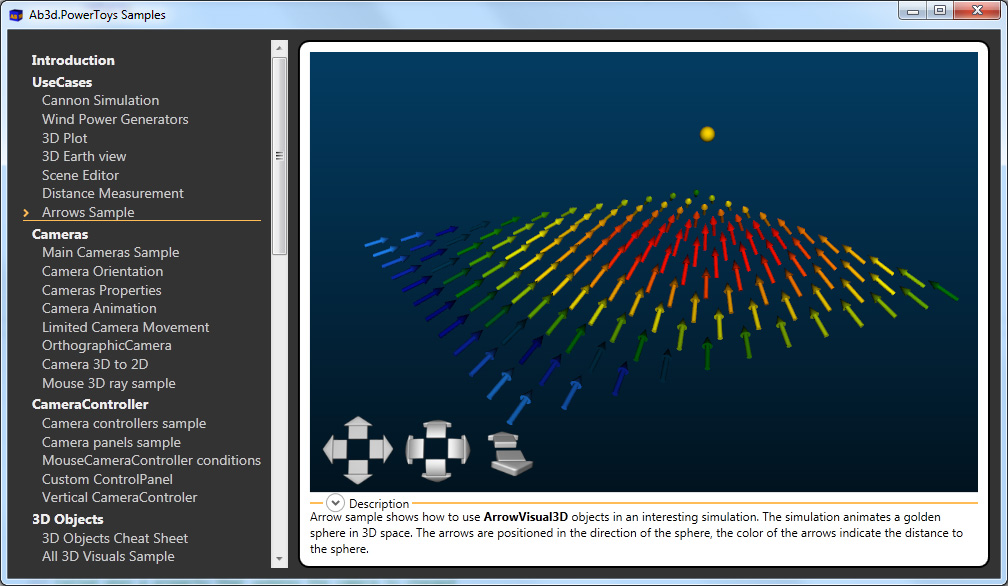This screenshot has width=1008, height=586.
Task: Click the move camera left arrow
Action: (x=335, y=450)
